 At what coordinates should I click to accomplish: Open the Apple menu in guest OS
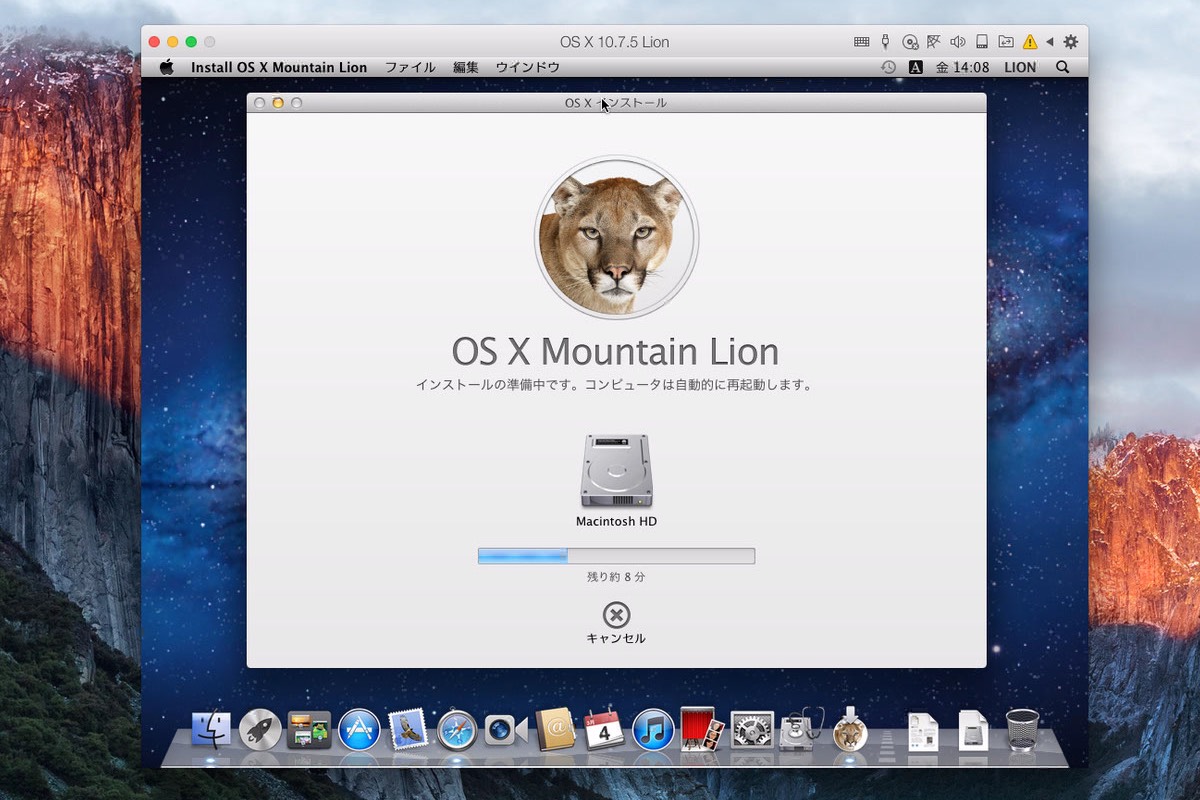point(167,67)
